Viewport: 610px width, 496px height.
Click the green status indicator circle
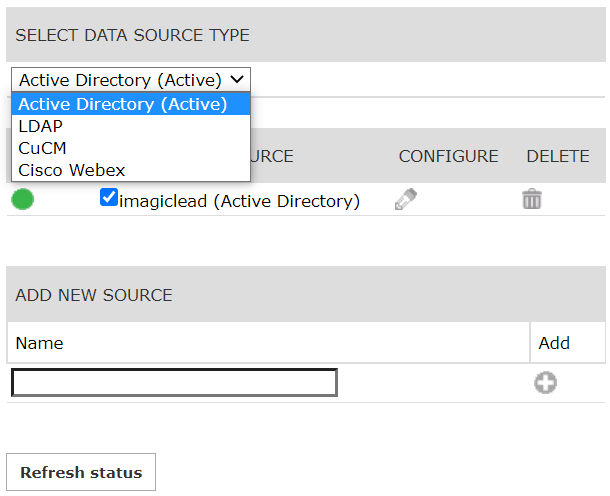(x=23, y=200)
